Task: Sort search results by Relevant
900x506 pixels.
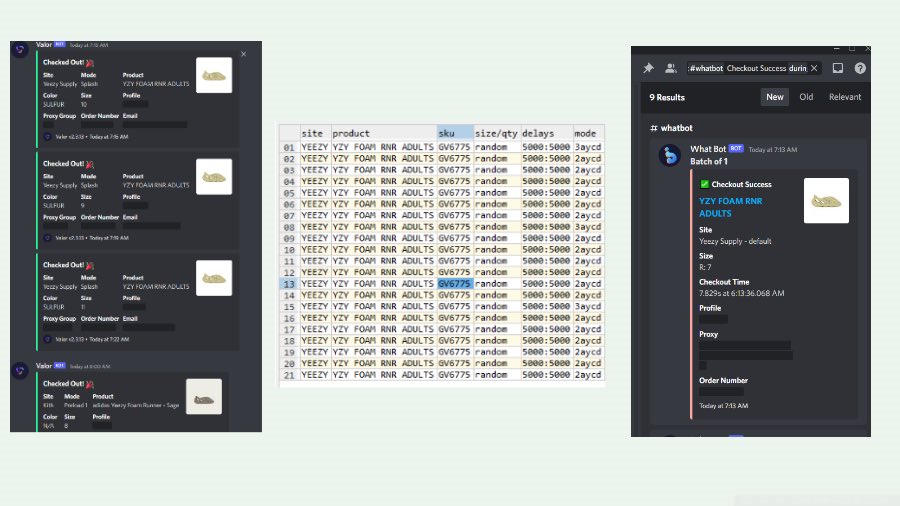Action: [845, 97]
